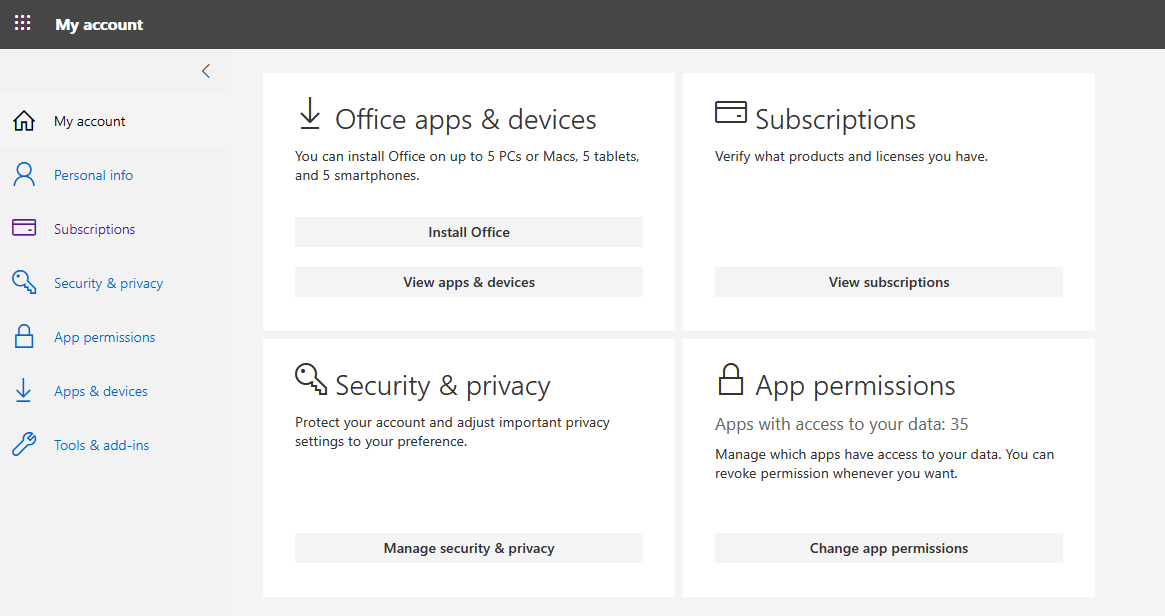Open App permissions sidebar link
The image size is (1165, 616).
(x=104, y=337)
